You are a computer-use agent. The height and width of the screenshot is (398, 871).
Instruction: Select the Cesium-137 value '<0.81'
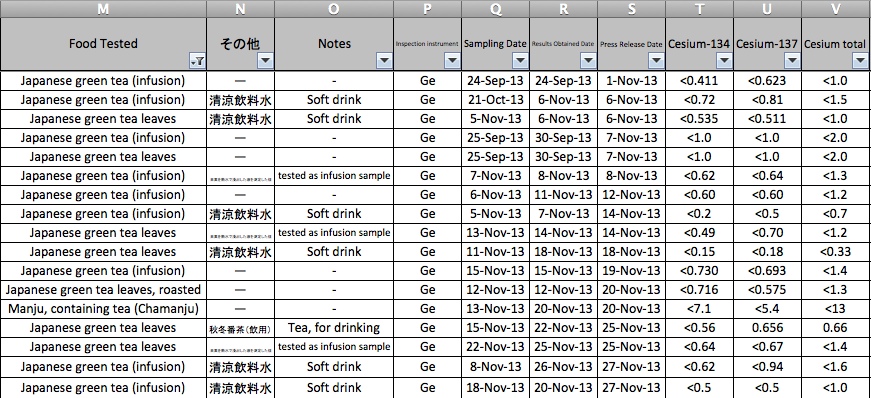(x=767, y=100)
